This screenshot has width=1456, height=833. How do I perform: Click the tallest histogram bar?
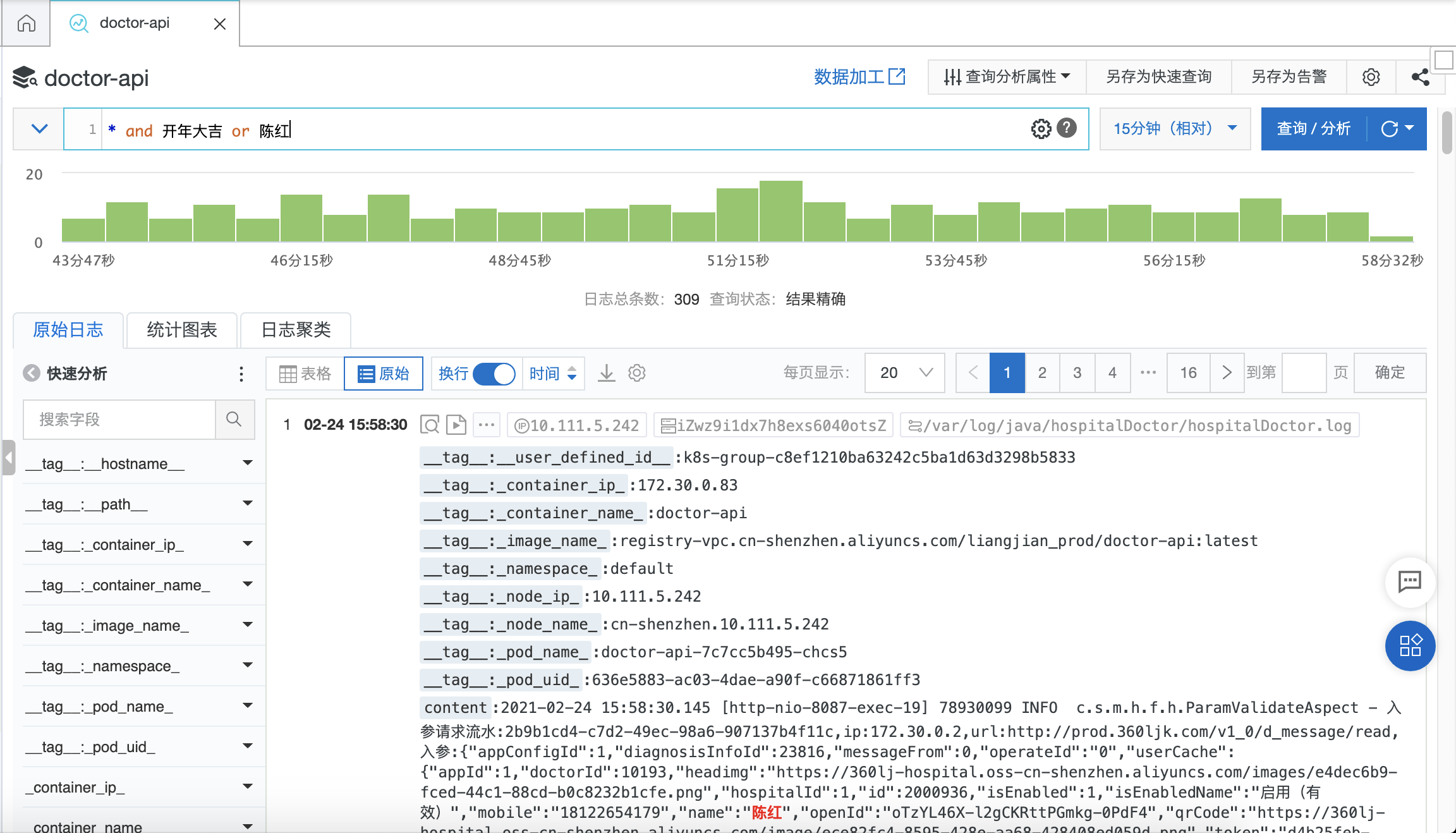click(x=780, y=211)
